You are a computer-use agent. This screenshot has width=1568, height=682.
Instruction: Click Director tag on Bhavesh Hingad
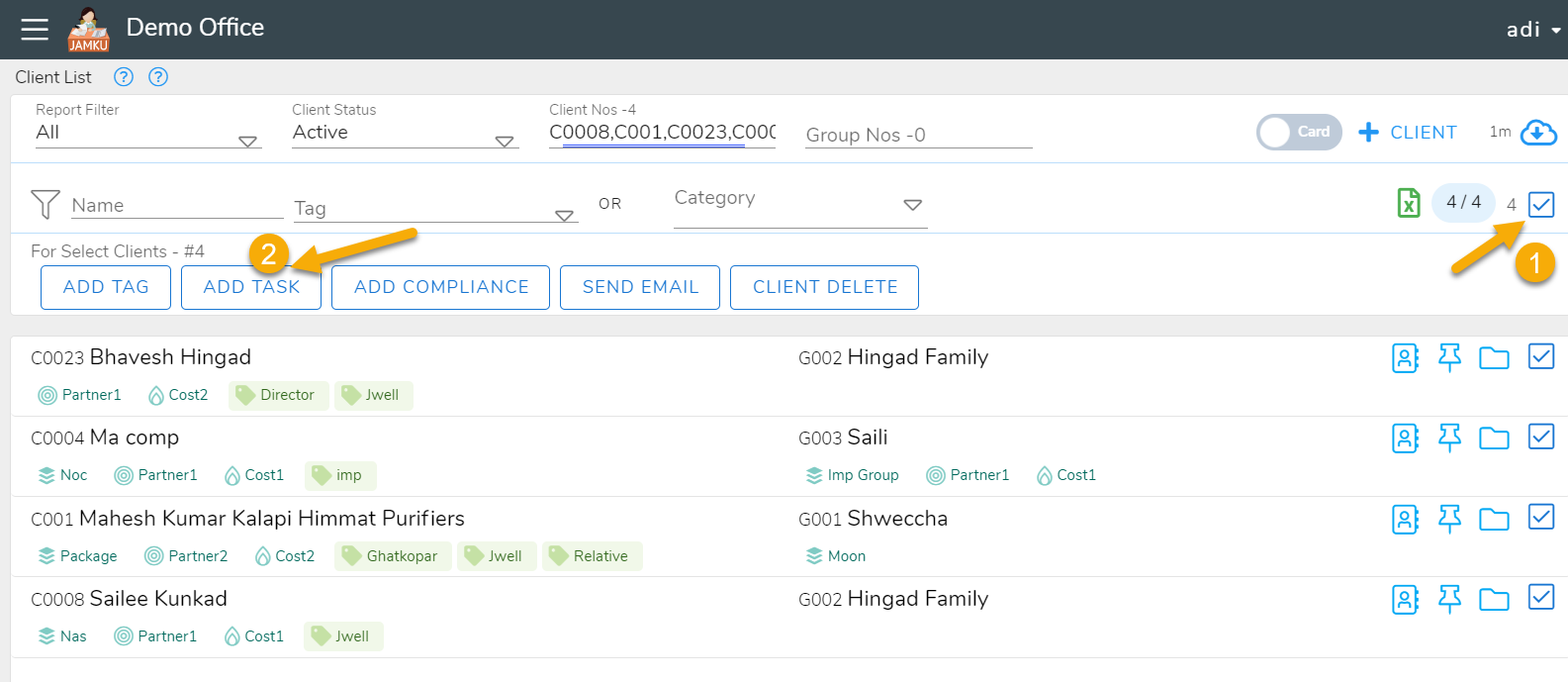(x=278, y=395)
